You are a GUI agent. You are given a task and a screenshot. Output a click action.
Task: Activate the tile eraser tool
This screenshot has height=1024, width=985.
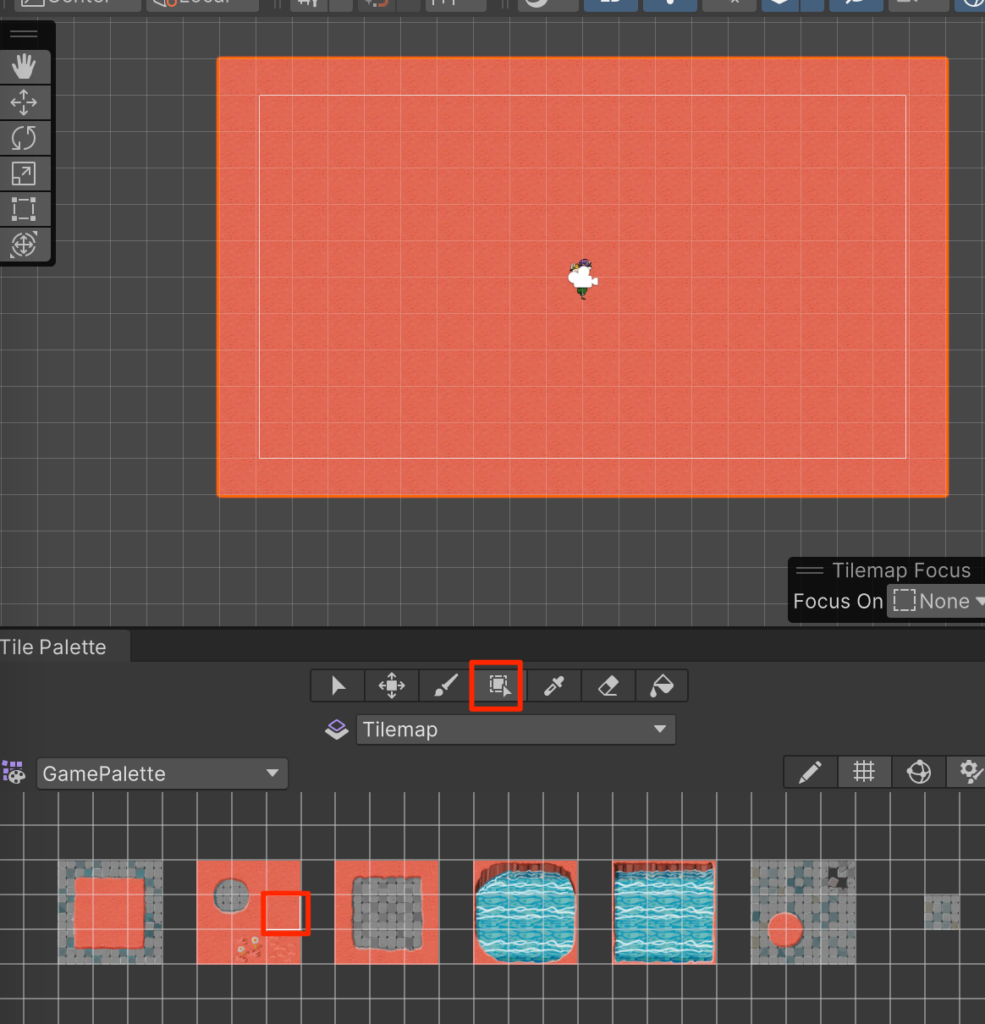pyautogui.click(x=607, y=686)
